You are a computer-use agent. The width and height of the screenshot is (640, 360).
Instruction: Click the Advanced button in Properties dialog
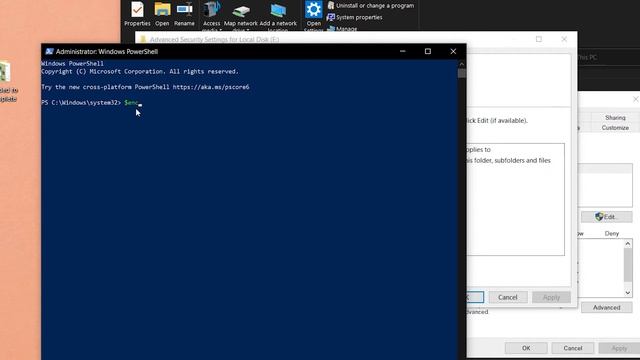click(x=607, y=307)
